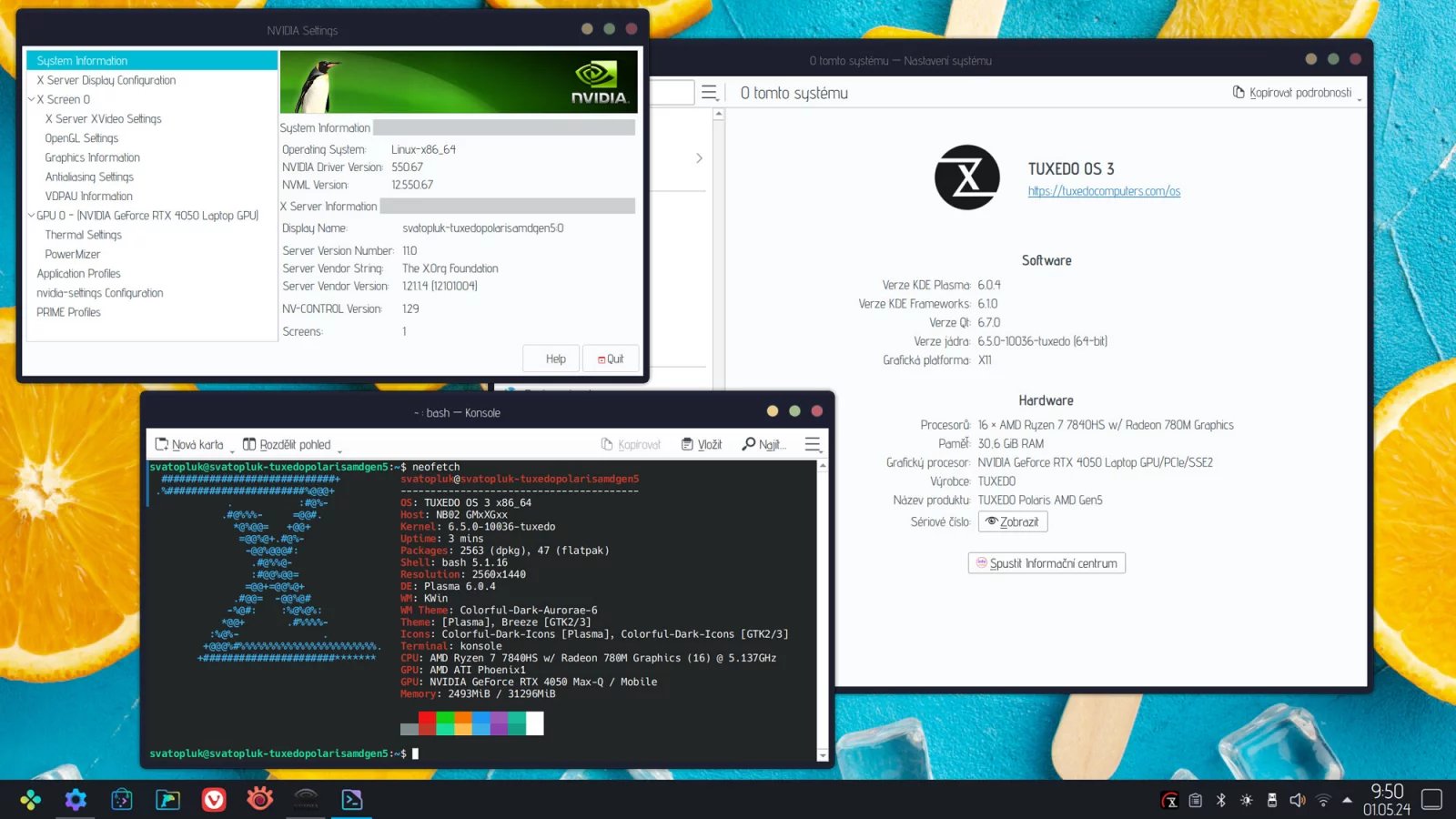Viewport: 1456px width, 819px height.
Task: Open the red eye image viewer taskbar icon
Action: (260, 800)
